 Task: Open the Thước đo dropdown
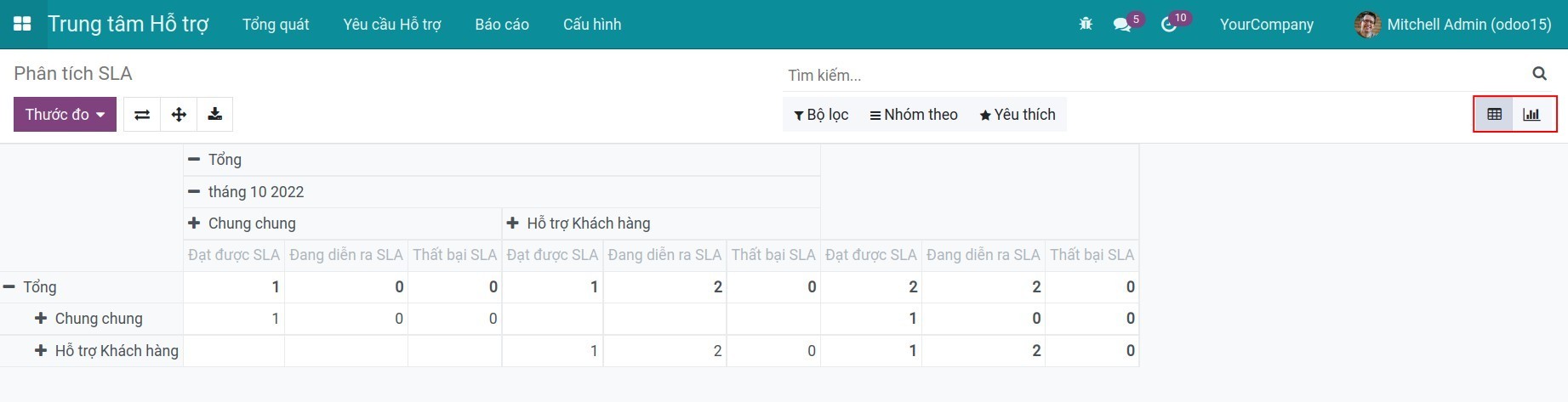click(x=65, y=115)
